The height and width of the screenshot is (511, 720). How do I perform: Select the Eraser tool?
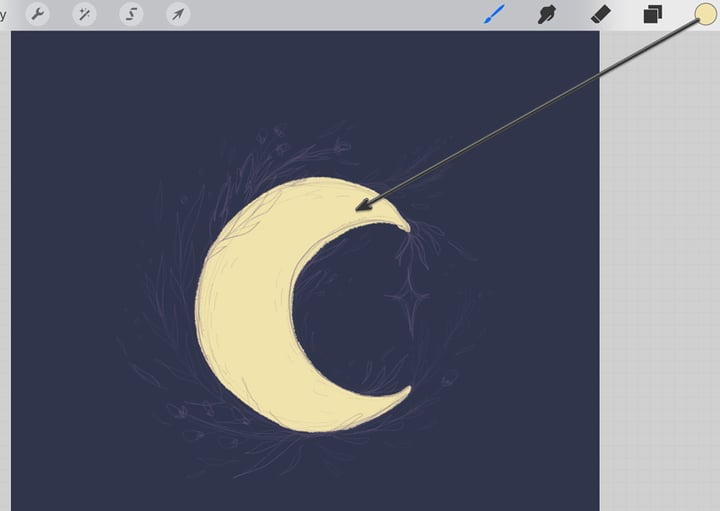point(600,14)
